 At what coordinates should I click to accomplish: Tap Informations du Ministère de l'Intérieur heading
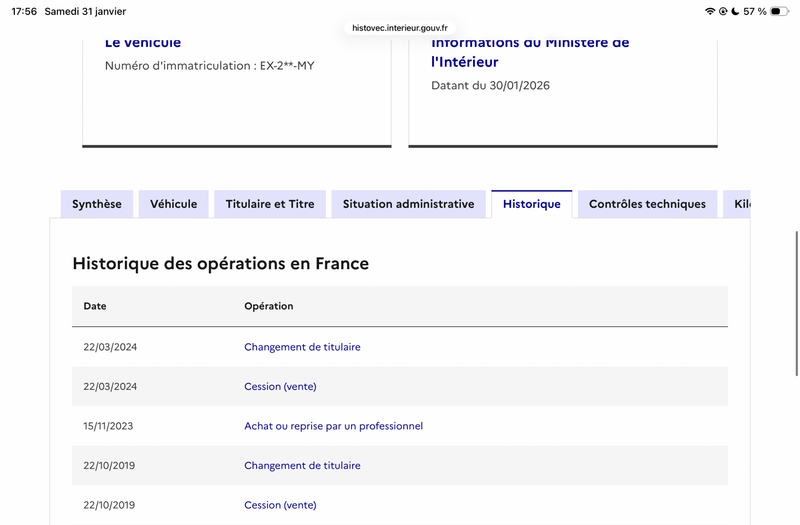point(530,52)
